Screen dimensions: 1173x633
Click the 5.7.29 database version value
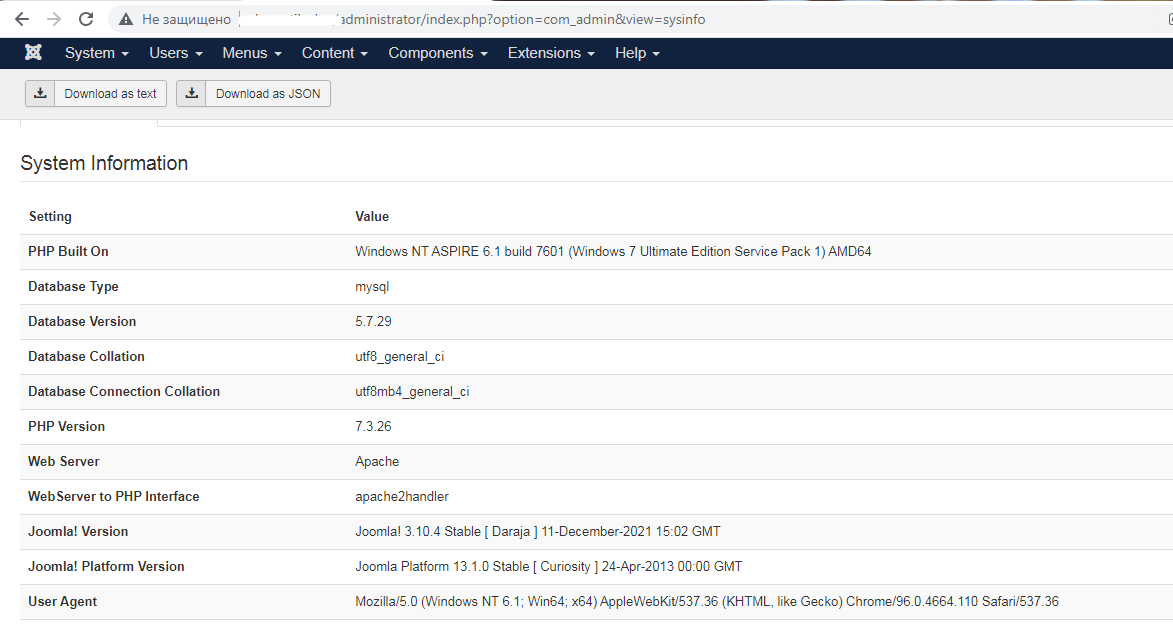(x=373, y=322)
